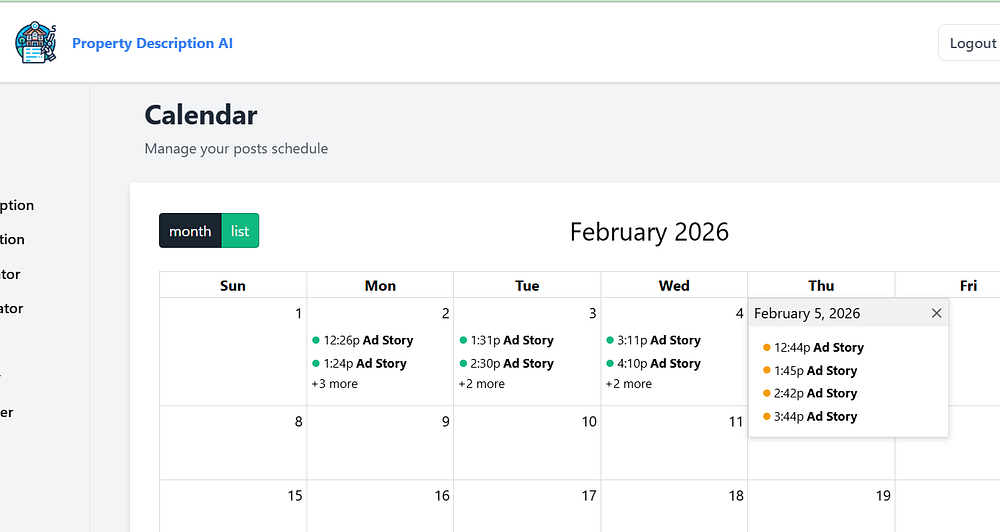Image resolution: width=1000 pixels, height=532 pixels.
Task: Open the 3:44p Ad Story in popover
Action: coord(815,416)
